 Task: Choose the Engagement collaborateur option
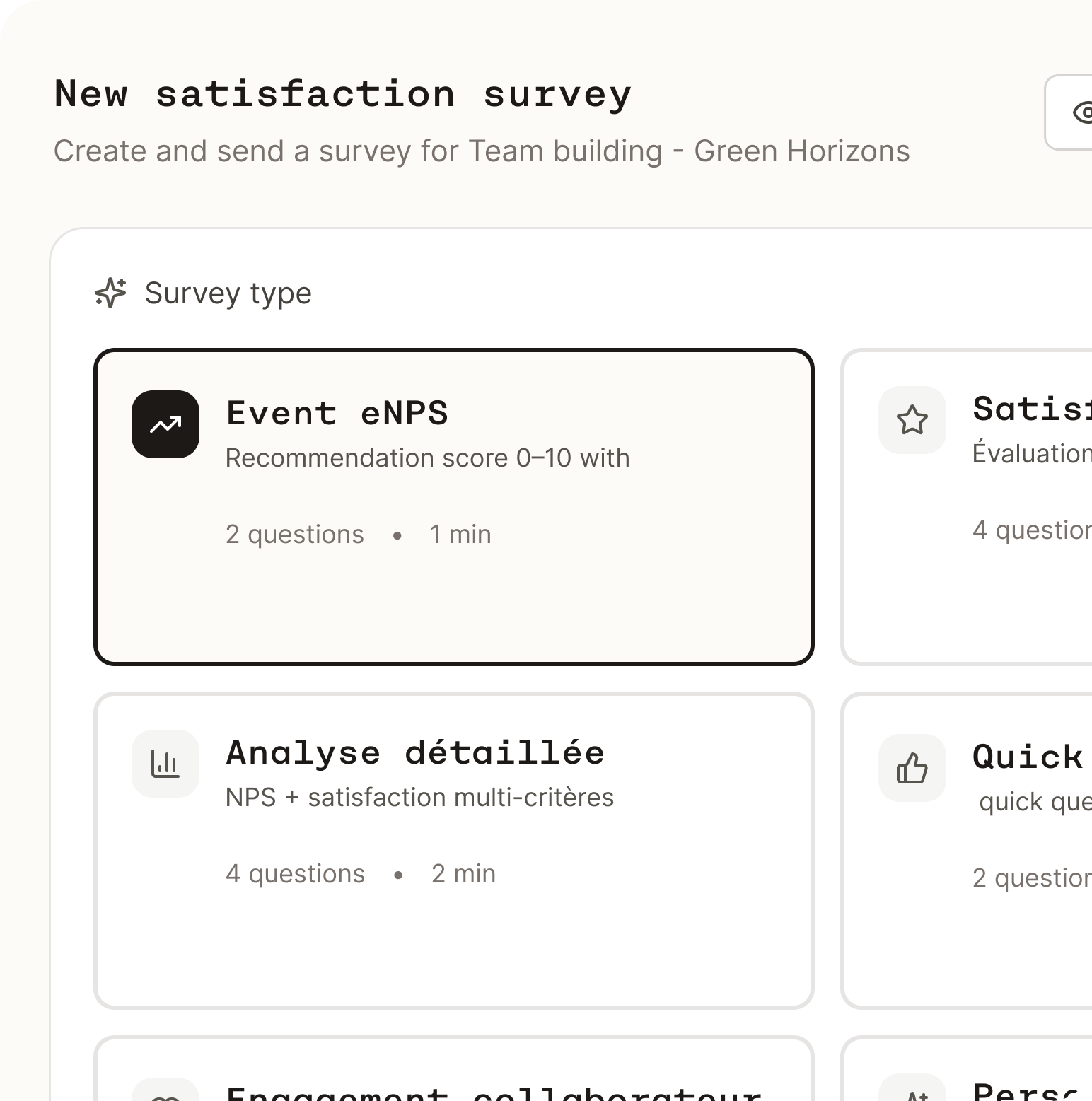pos(454,1082)
